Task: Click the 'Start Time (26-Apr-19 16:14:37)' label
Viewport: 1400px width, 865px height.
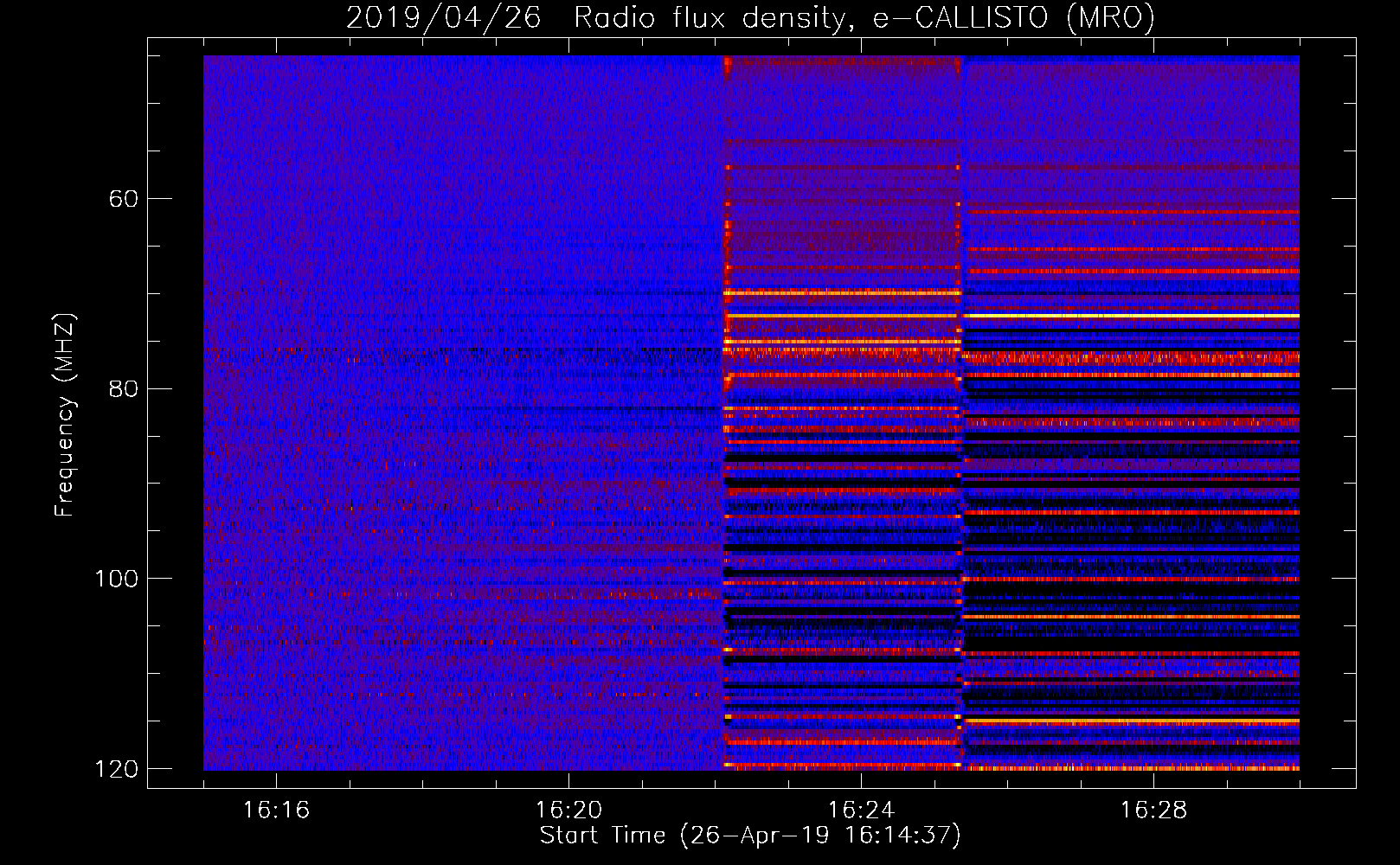Action: click(x=750, y=836)
